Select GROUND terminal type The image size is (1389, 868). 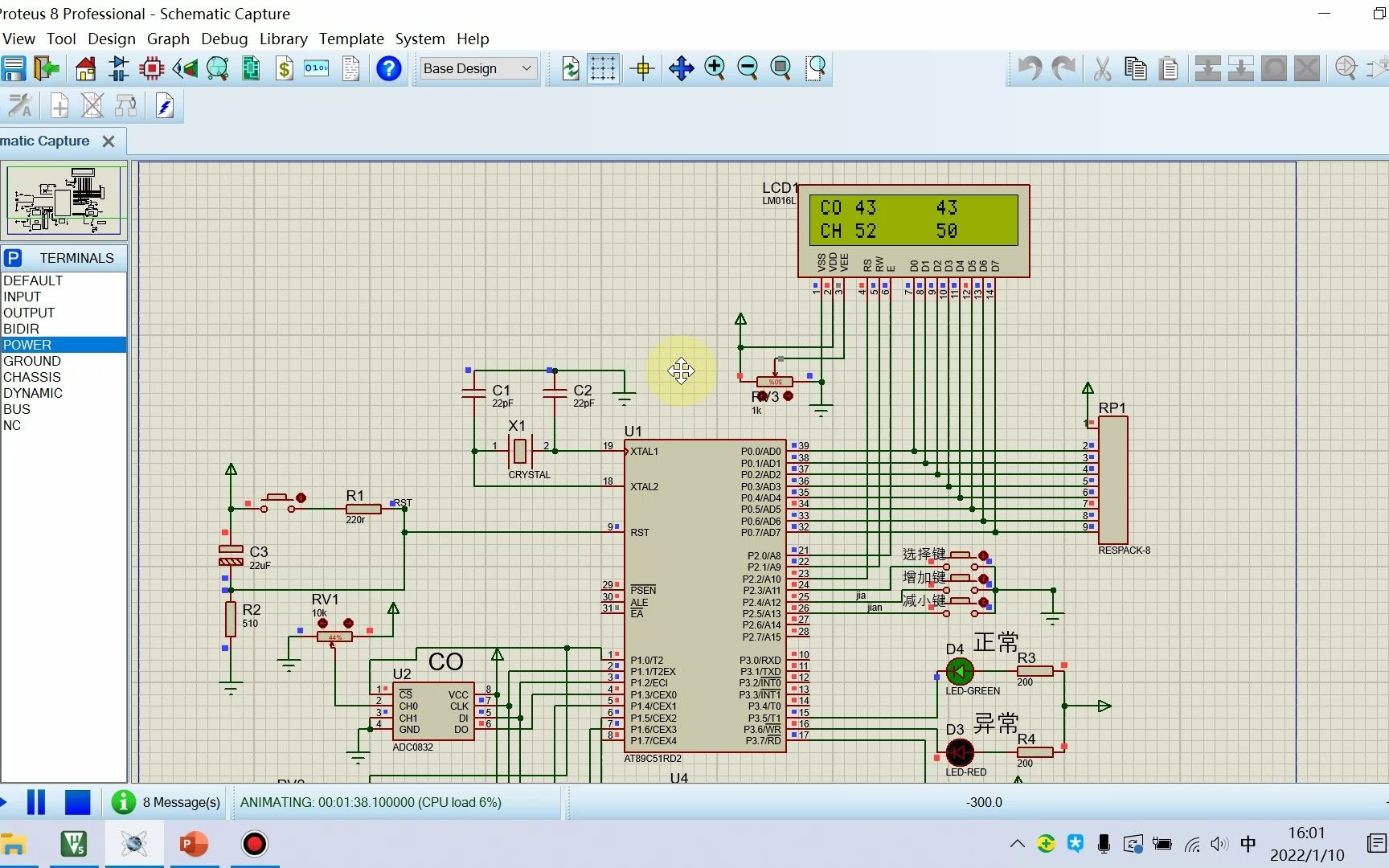[64, 361]
